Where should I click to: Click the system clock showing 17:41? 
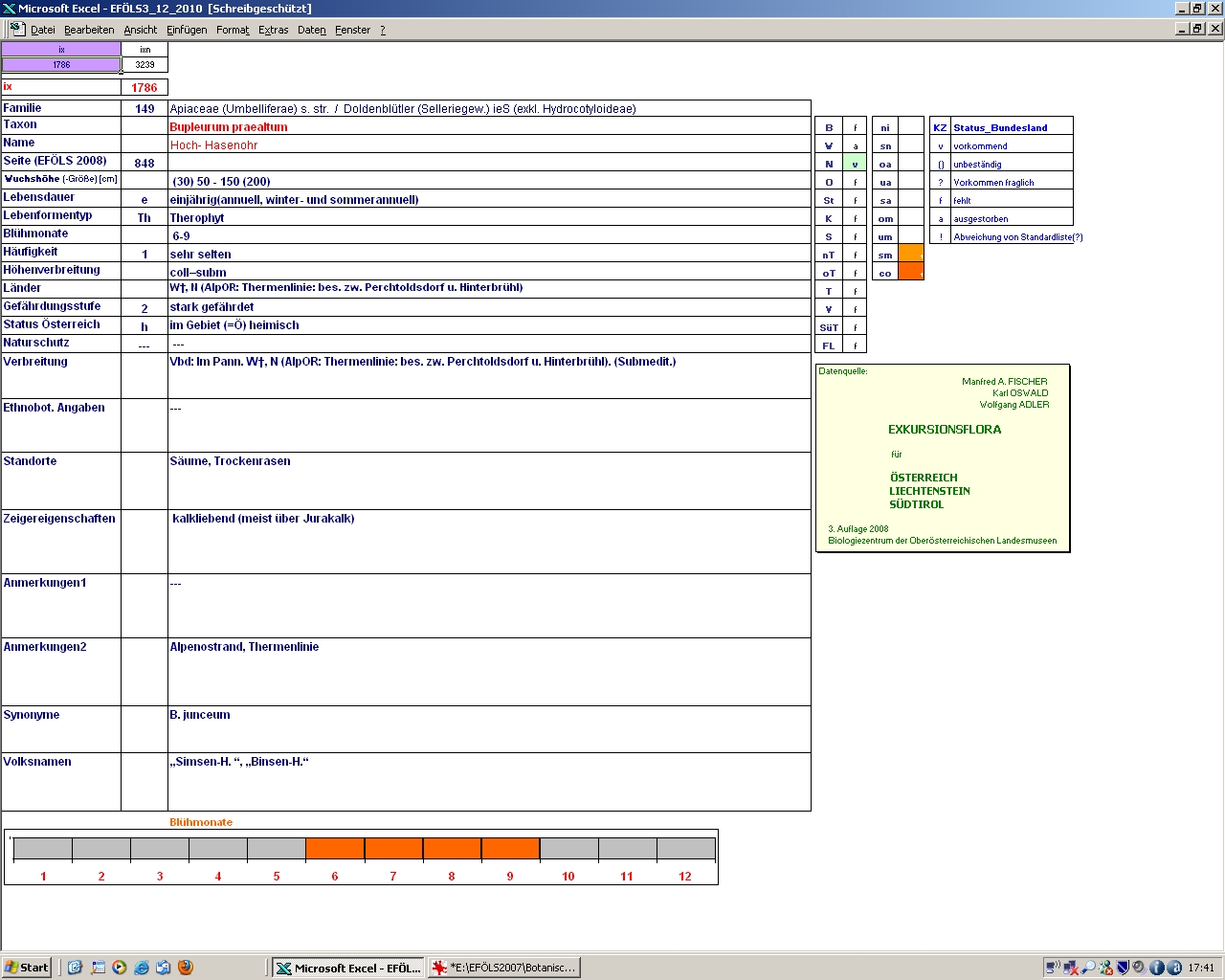pos(1201,968)
